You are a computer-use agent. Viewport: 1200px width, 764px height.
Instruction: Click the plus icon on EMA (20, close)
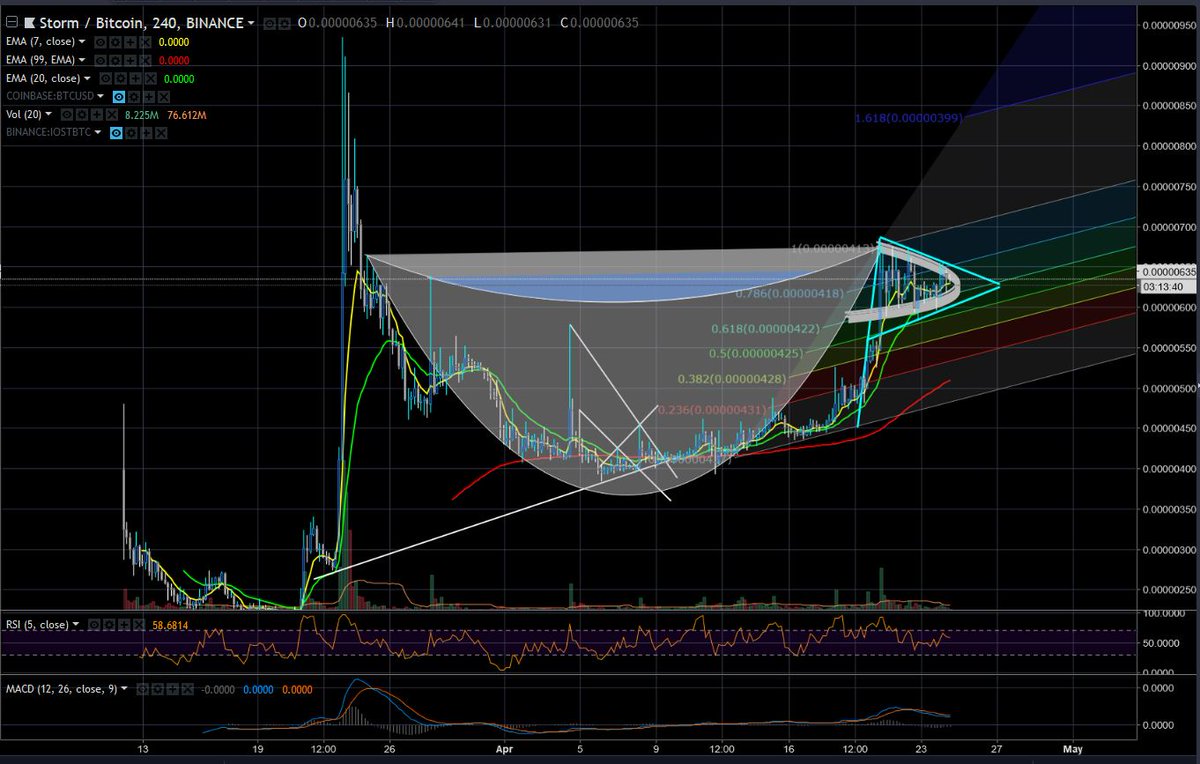[133, 78]
